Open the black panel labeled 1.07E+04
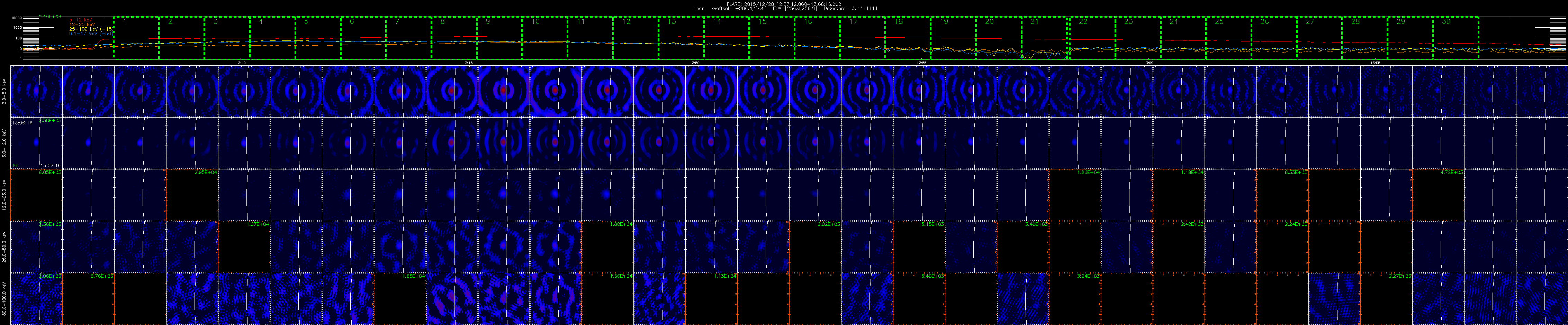1568x325 pixels. [244, 247]
